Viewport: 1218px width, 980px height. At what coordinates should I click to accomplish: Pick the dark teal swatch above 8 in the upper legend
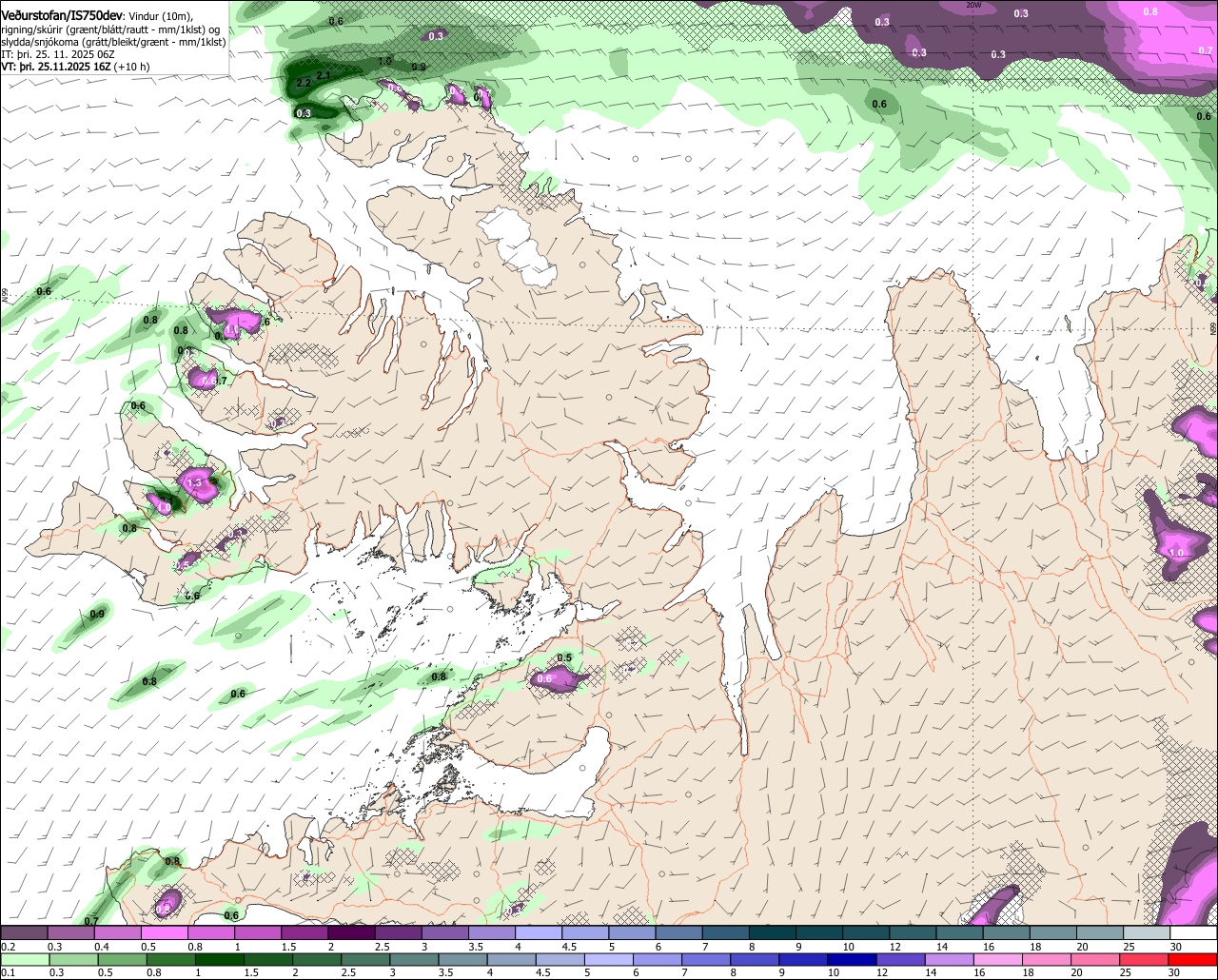click(773, 933)
